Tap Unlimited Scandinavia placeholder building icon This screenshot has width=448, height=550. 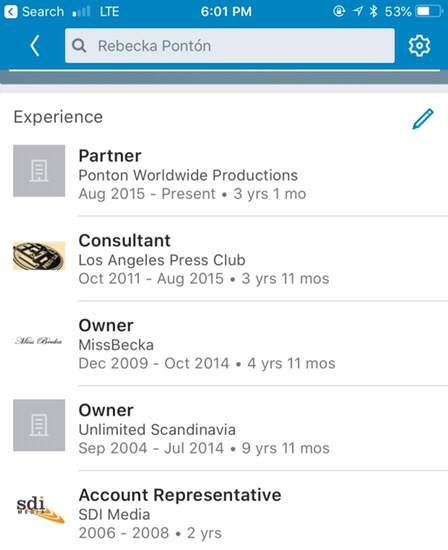(x=39, y=425)
